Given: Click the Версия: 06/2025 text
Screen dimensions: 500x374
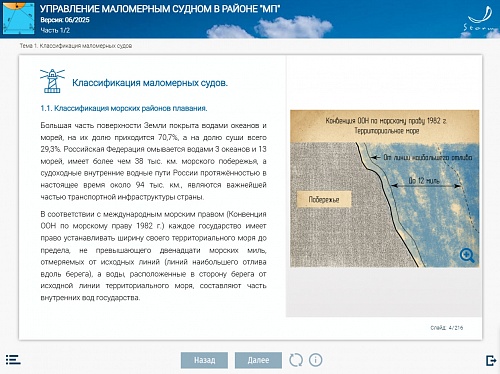Looking at the screenshot, I should click(x=65, y=20).
